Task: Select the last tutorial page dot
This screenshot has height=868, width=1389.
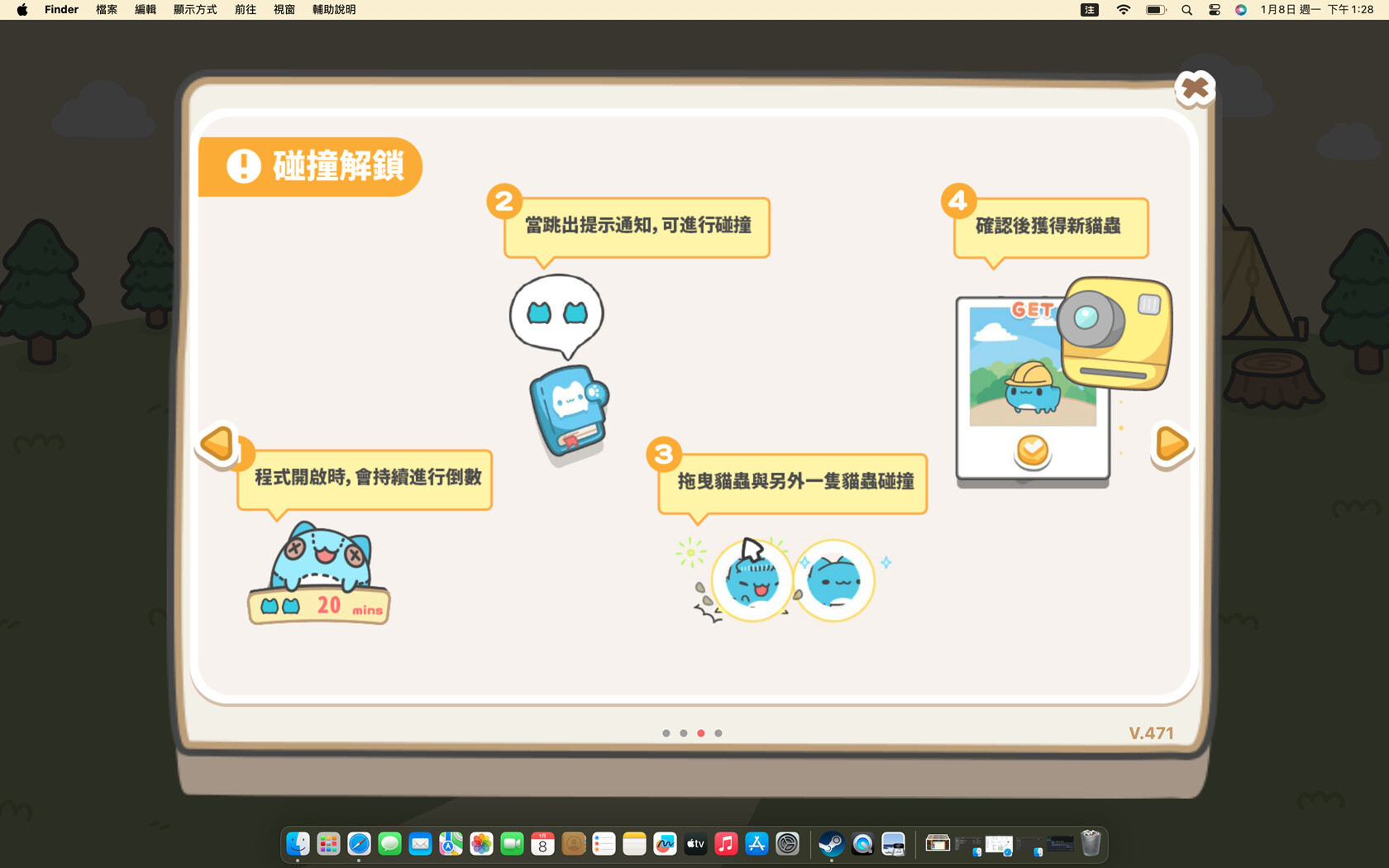Action: click(718, 733)
